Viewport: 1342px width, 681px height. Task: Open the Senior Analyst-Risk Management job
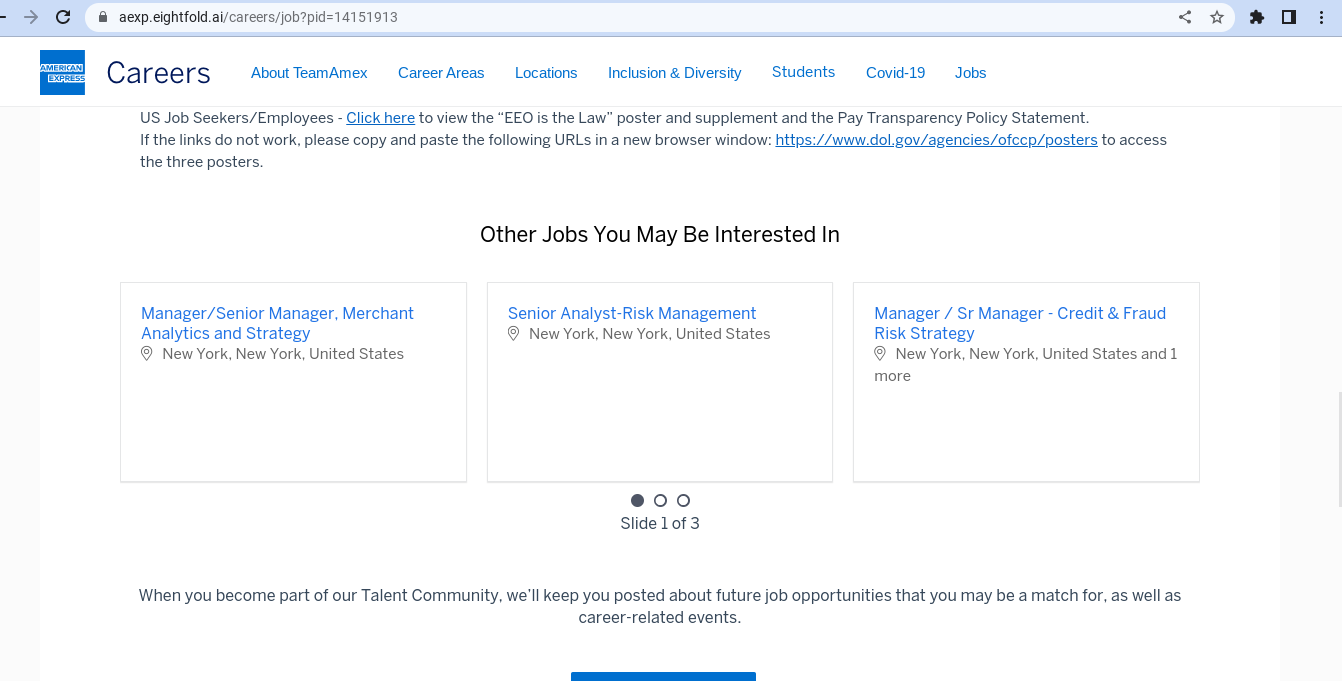[632, 314]
